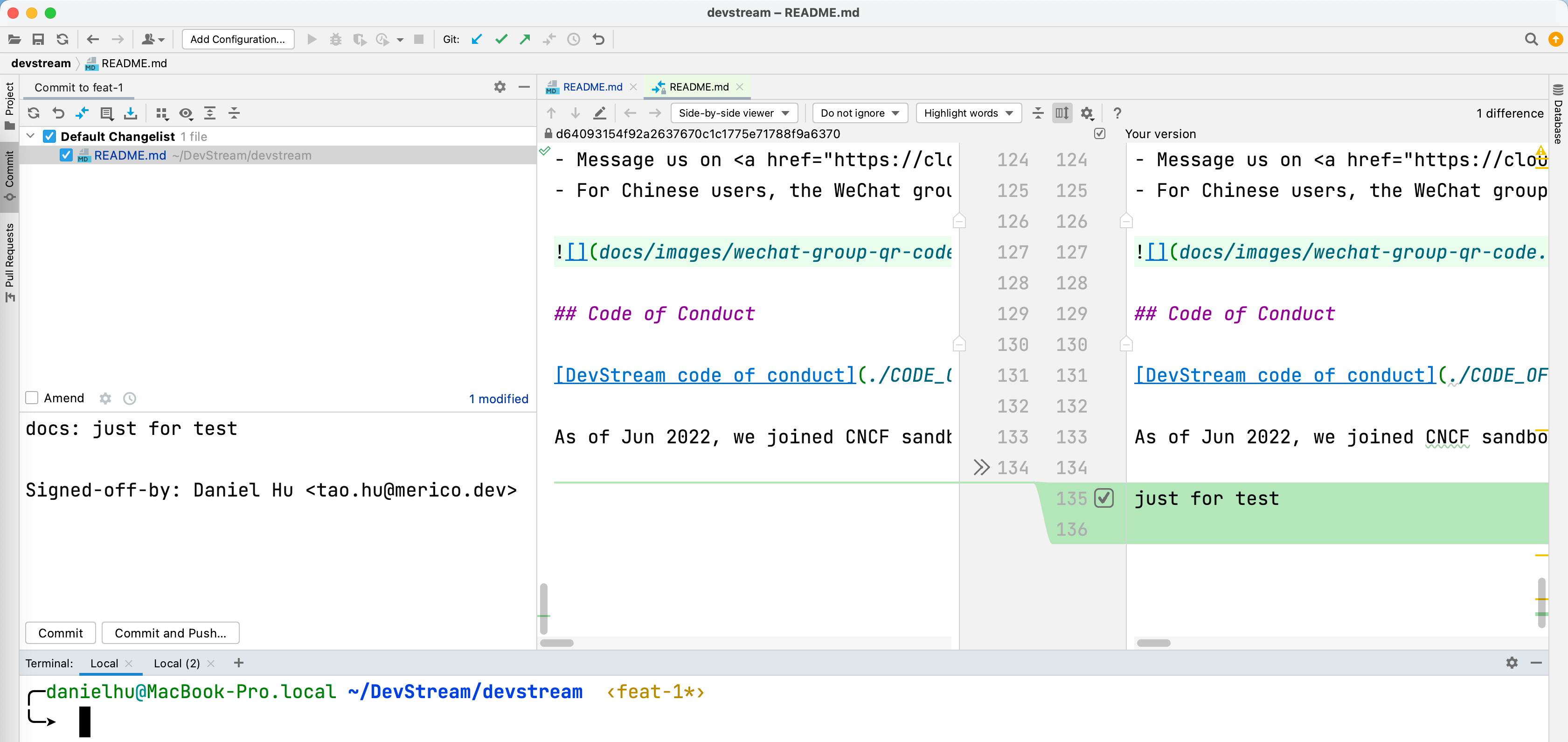The image size is (1568, 742).
Task: Uncheck Default Changelist checkbox
Action: pyautogui.click(x=50, y=136)
